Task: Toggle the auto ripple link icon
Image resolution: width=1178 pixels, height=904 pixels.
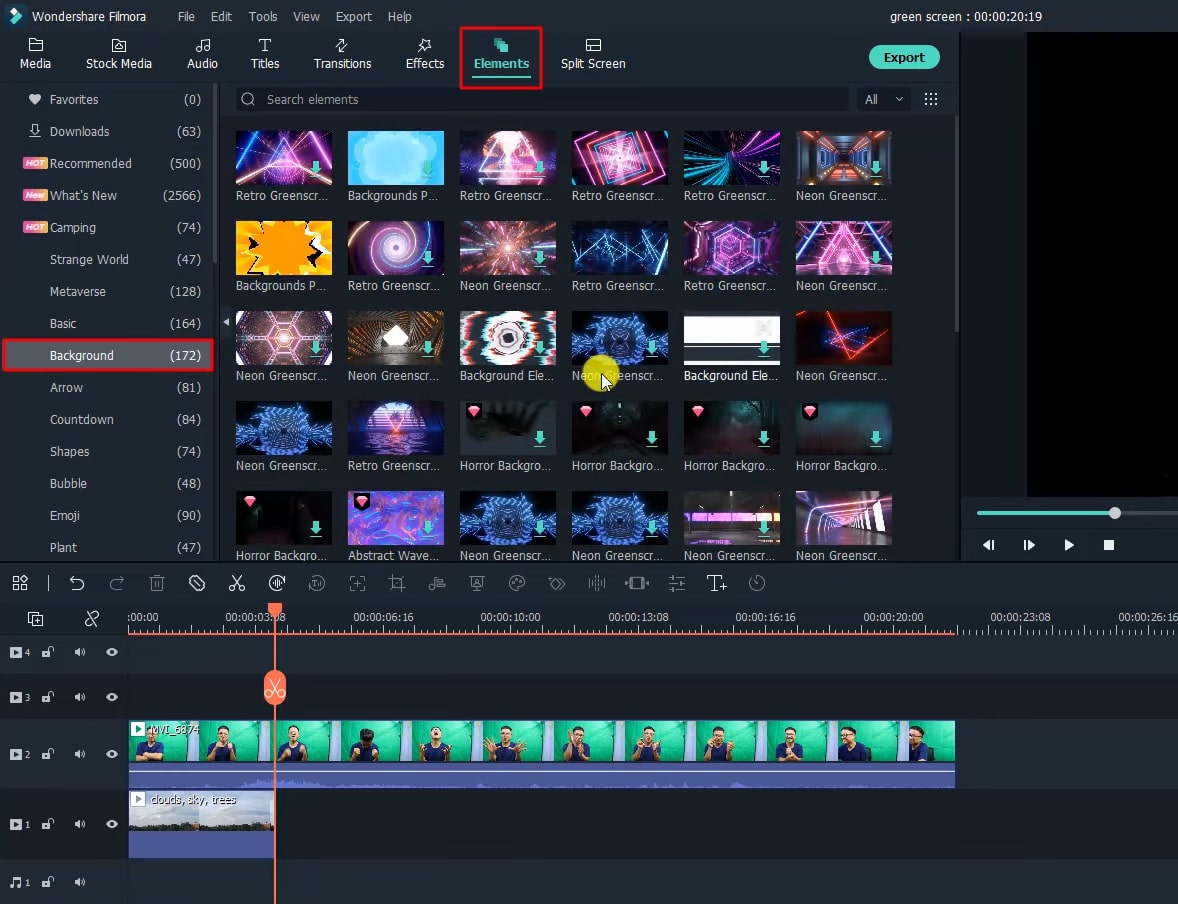Action: (x=92, y=618)
